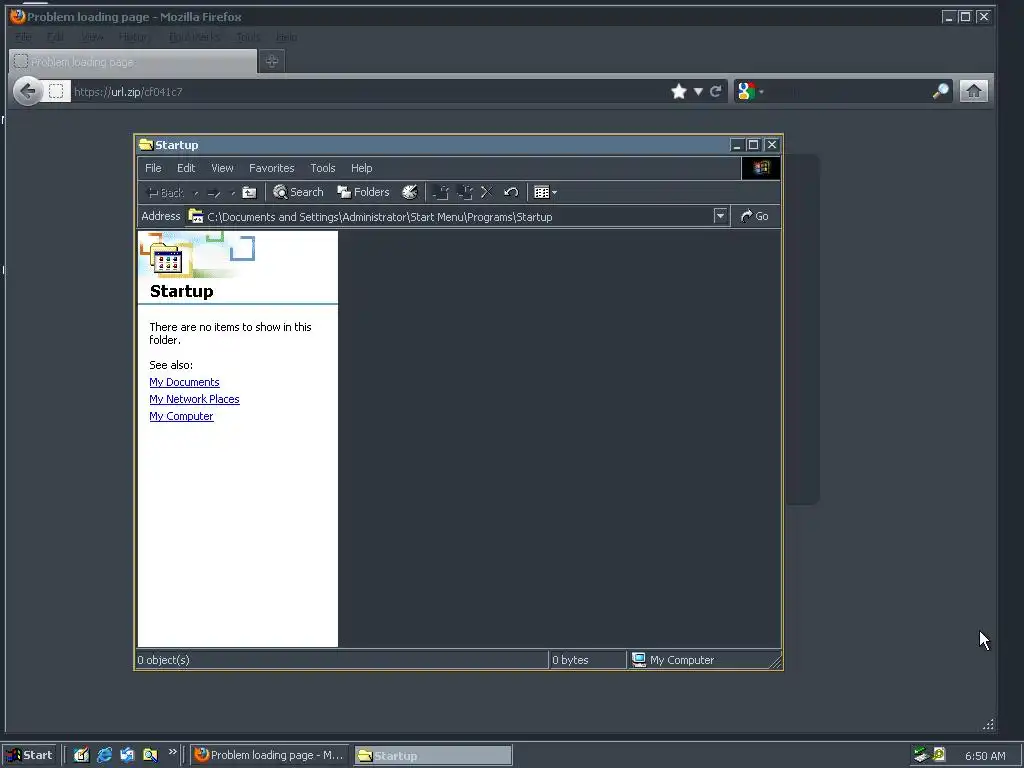1024x768 pixels.
Task: Reload the page in Firefox
Action: [716, 91]
